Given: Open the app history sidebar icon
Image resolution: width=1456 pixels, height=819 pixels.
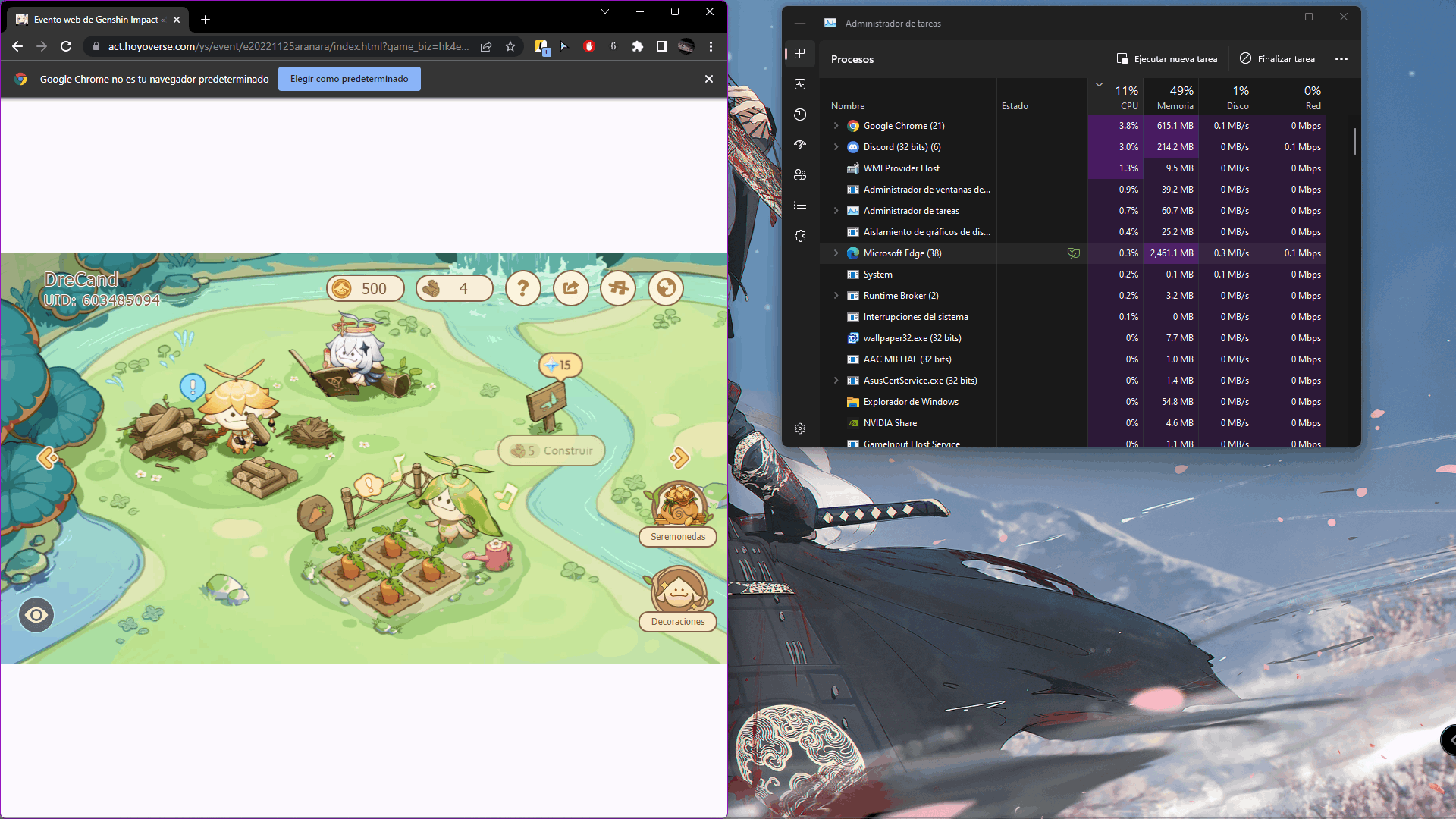Looking at the screenshot, I should click(800, 115).
